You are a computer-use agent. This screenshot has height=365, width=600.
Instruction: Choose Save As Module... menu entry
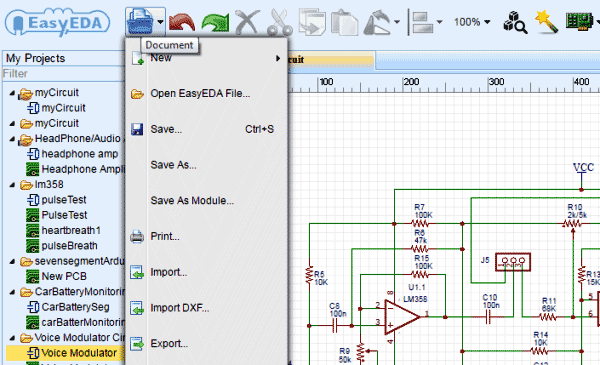207,200
